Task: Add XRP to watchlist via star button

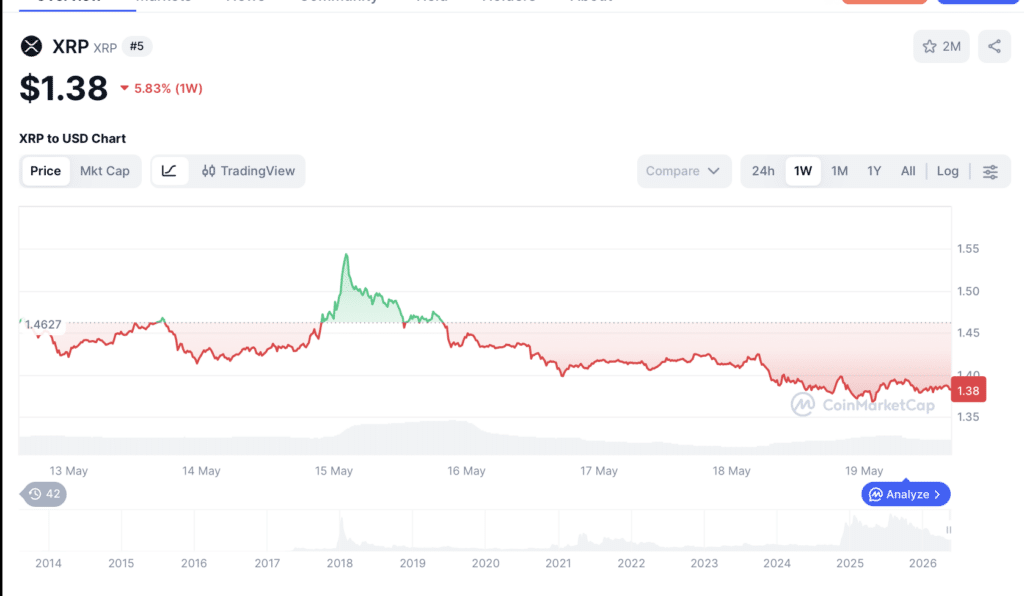Action: click(x=941, y=46)
